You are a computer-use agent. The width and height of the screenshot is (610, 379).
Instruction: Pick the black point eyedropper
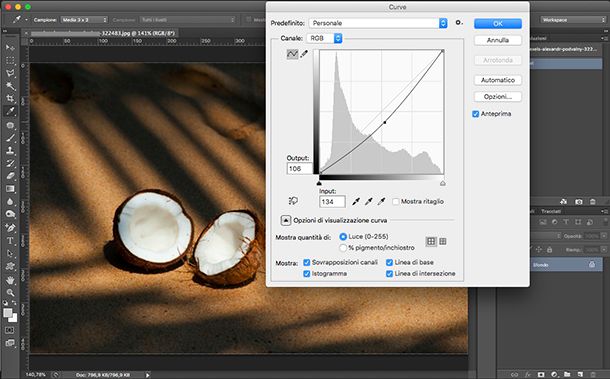[x=356, y=201]
